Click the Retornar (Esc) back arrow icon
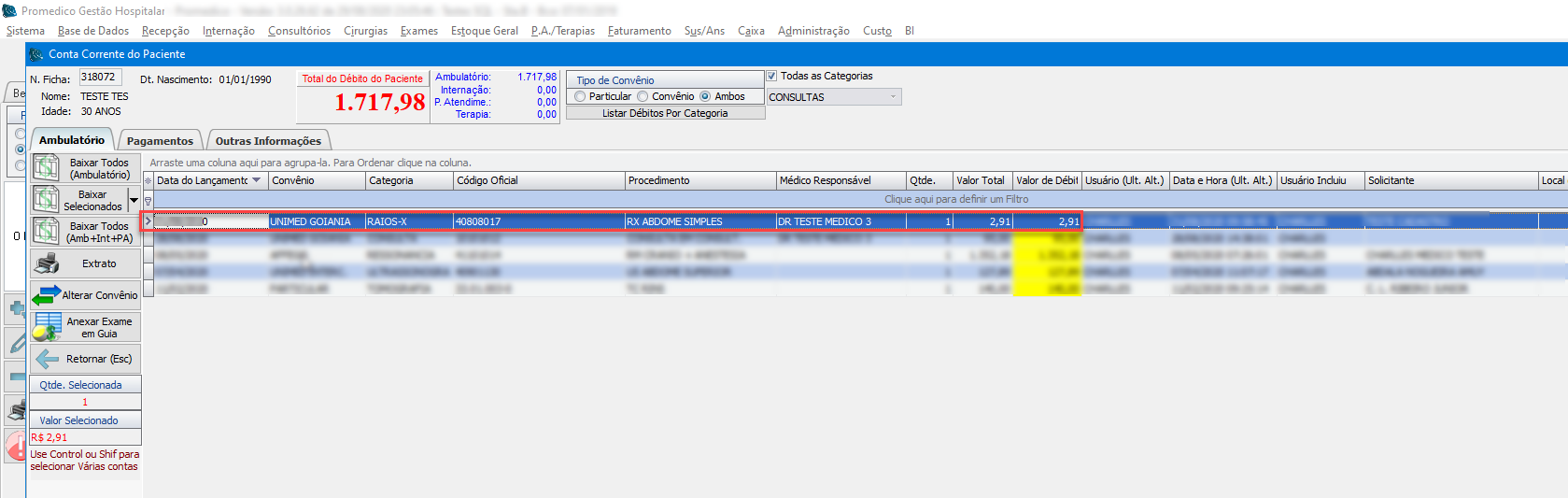The height and width of the screenshot is (498, 1568). [46, 359]
